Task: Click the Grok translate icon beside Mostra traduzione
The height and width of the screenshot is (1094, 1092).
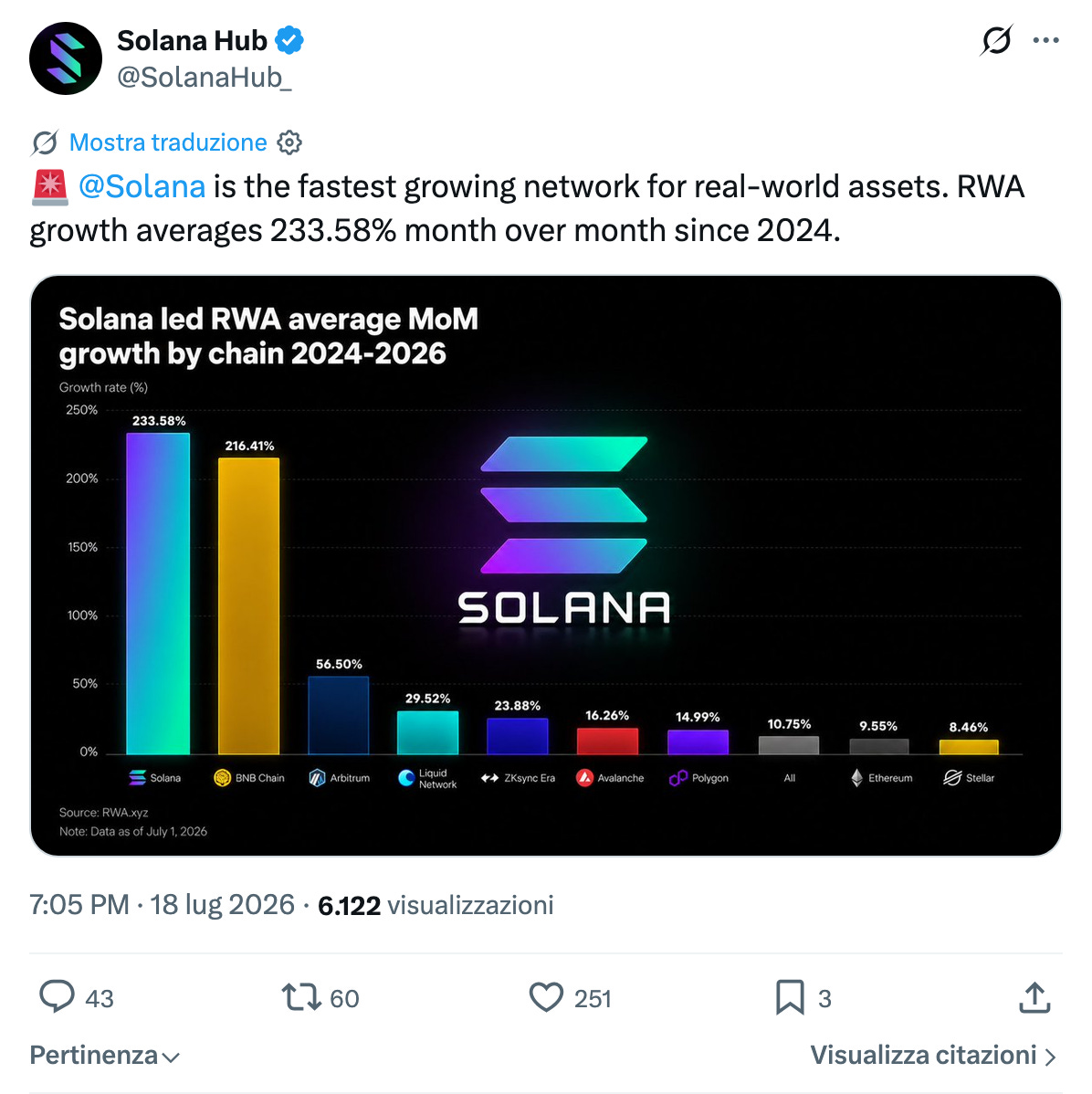Action: [45, 142]
